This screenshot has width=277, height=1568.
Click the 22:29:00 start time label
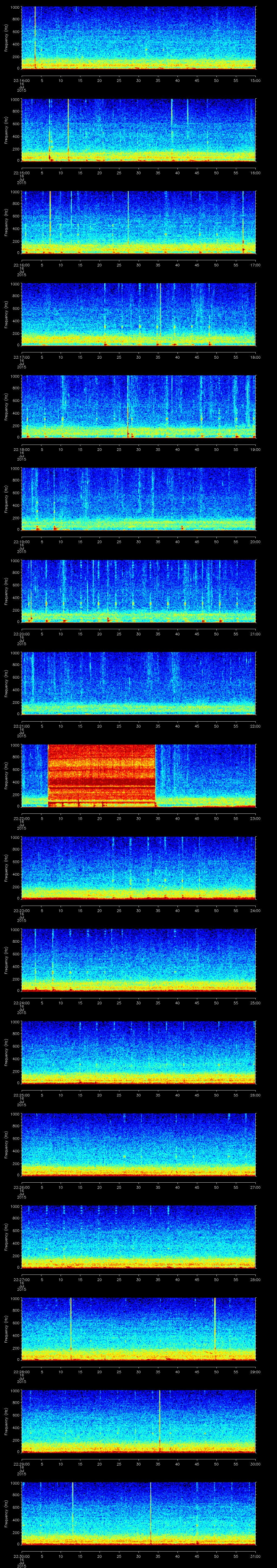tap(21, 1464)
